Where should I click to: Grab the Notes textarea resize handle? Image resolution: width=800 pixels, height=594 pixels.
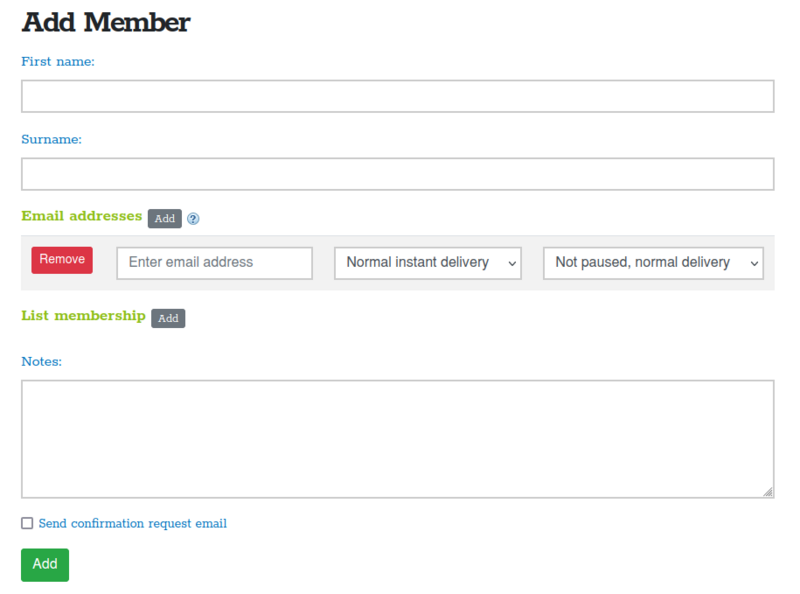[768, 491]
